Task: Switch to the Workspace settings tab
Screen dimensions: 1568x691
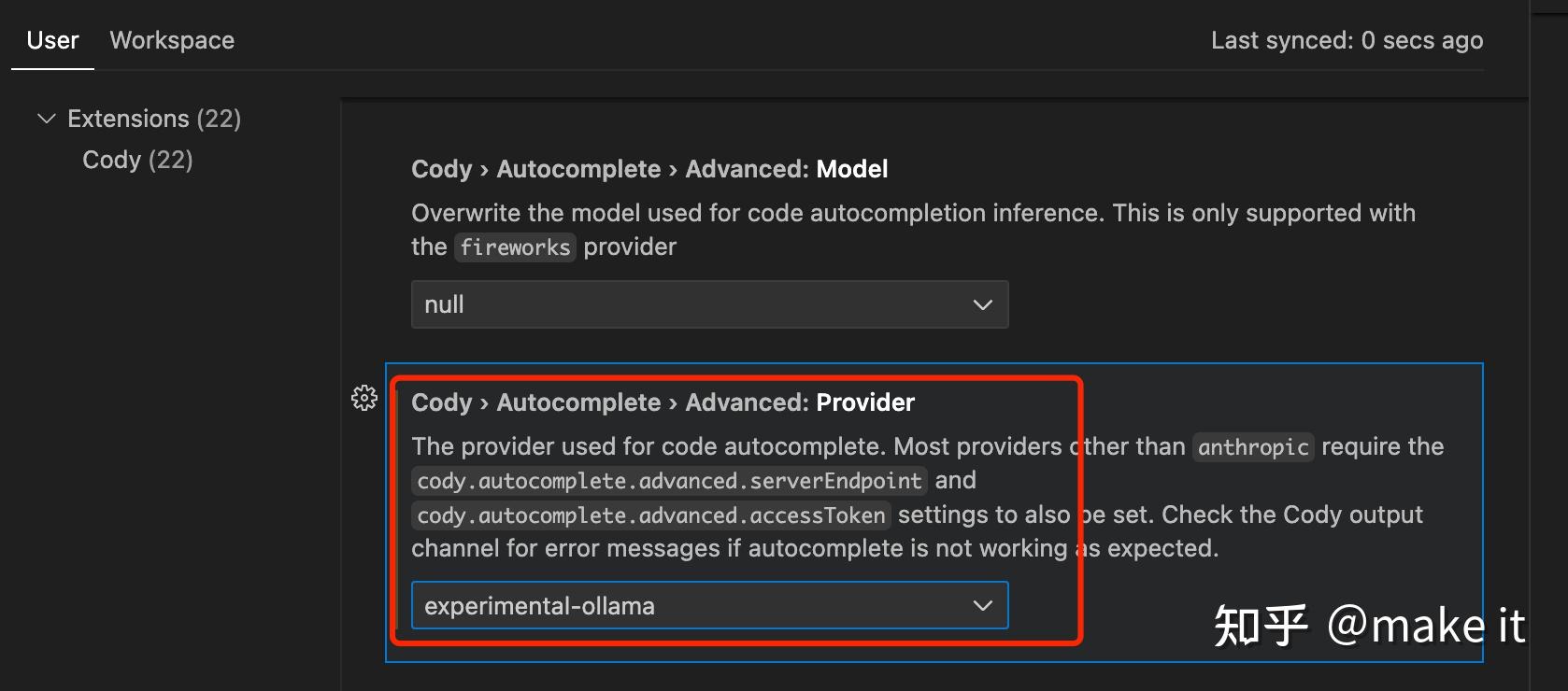Action: 172,40
